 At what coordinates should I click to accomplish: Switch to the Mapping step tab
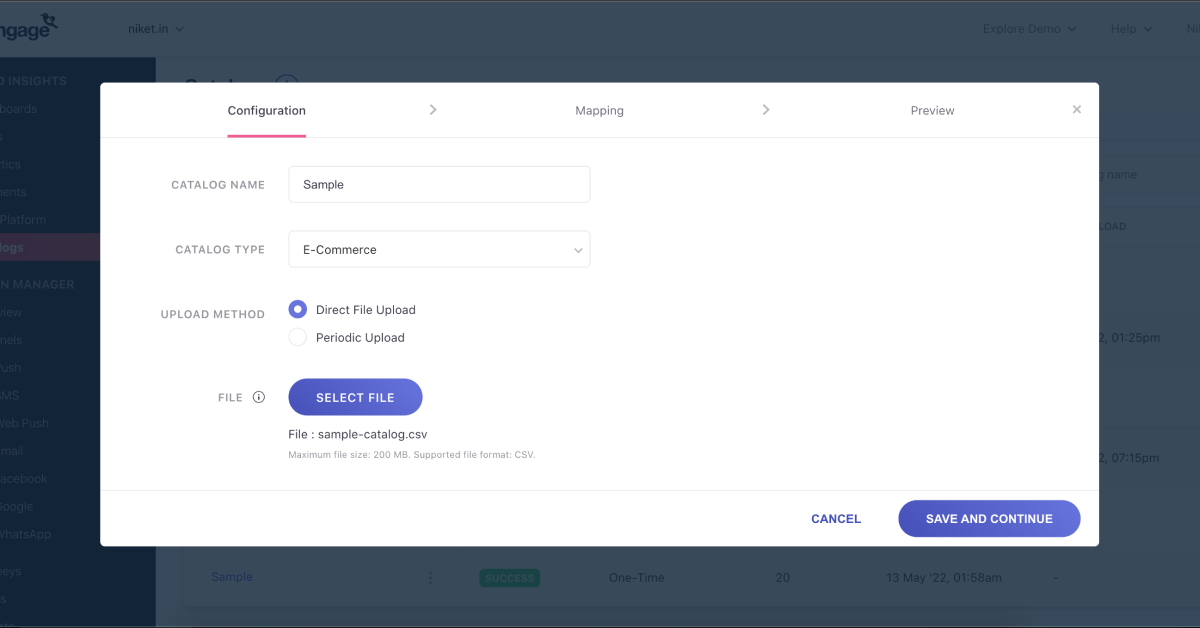coord(599,111)
